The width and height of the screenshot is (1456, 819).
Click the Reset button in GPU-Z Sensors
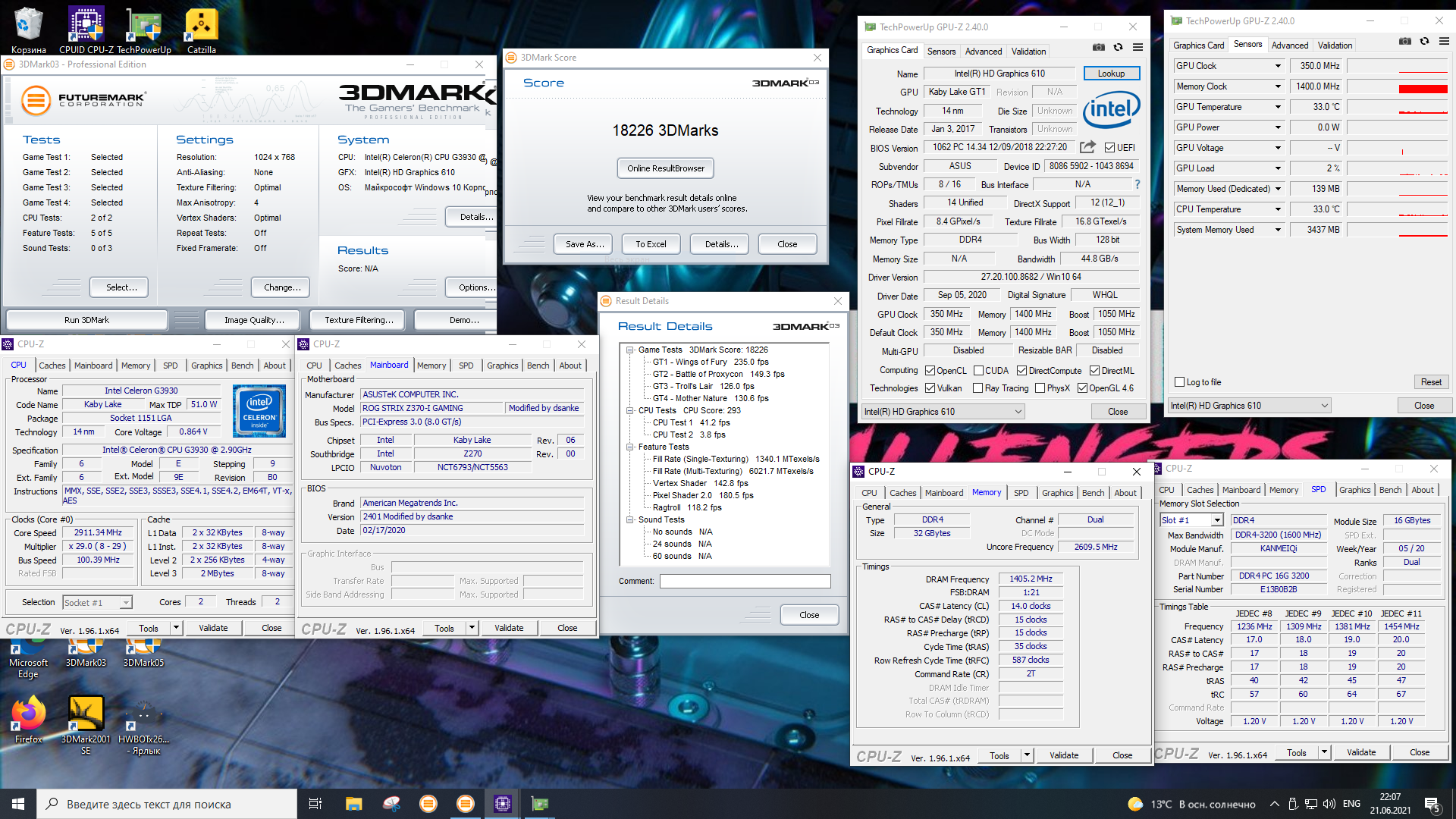tap(1431, 382)
